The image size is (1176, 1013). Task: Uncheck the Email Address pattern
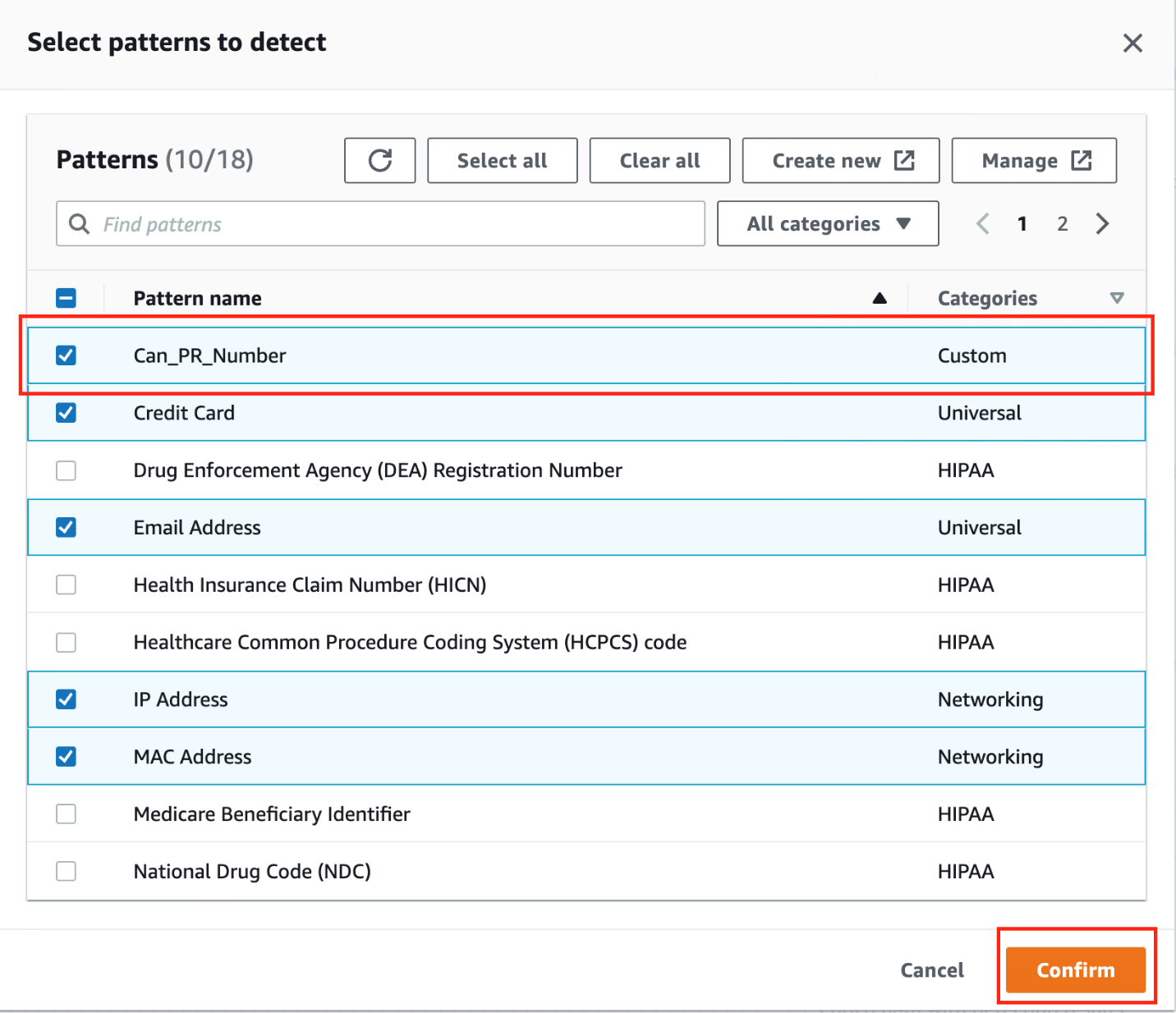66,527
